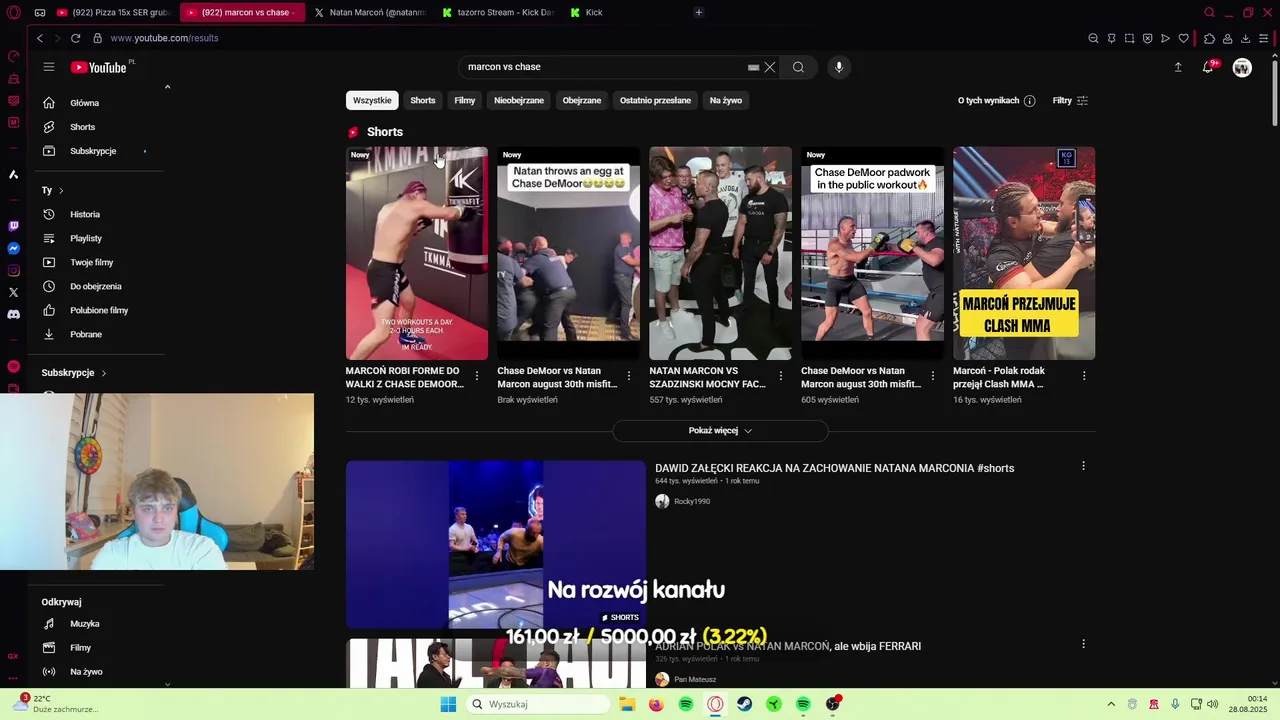Open Discord in Opera sidebar
1280x720 pixels.
(x=13, y=314)
